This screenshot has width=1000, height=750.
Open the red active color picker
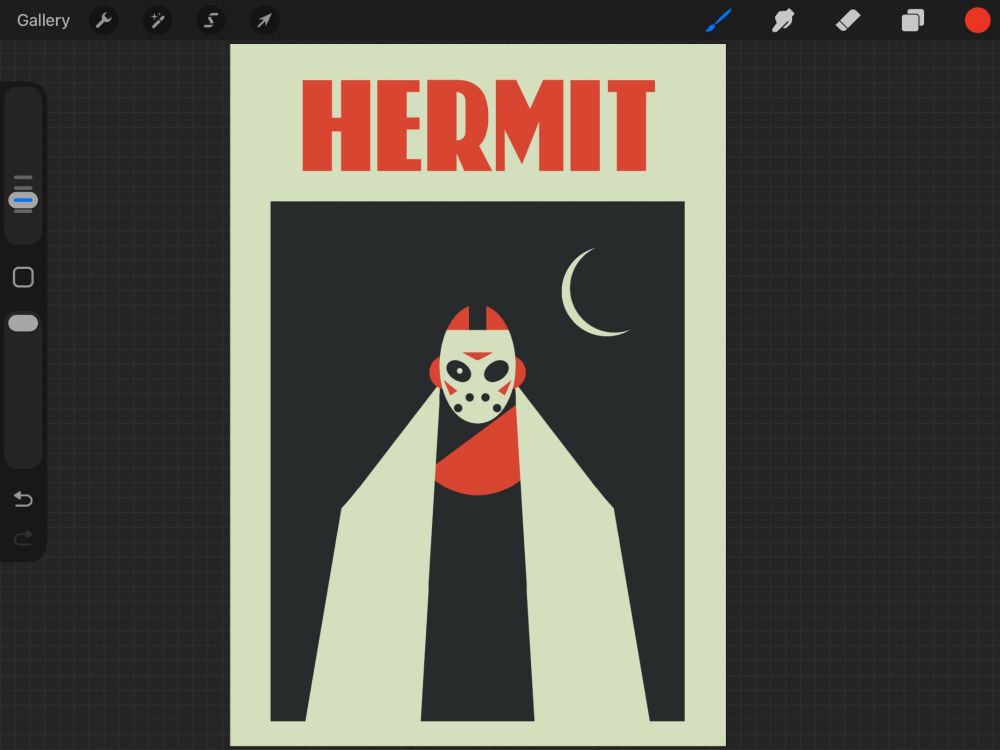[977, 20]
